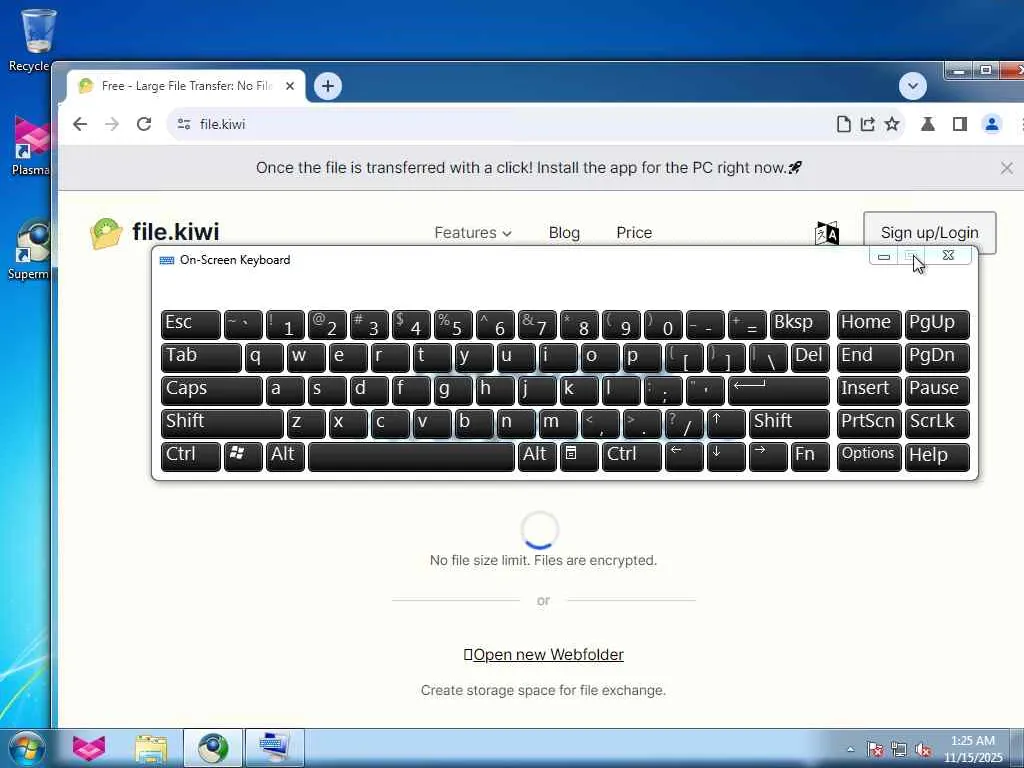
Task: Toggle the left Alt key
Action: pos(285,456)
